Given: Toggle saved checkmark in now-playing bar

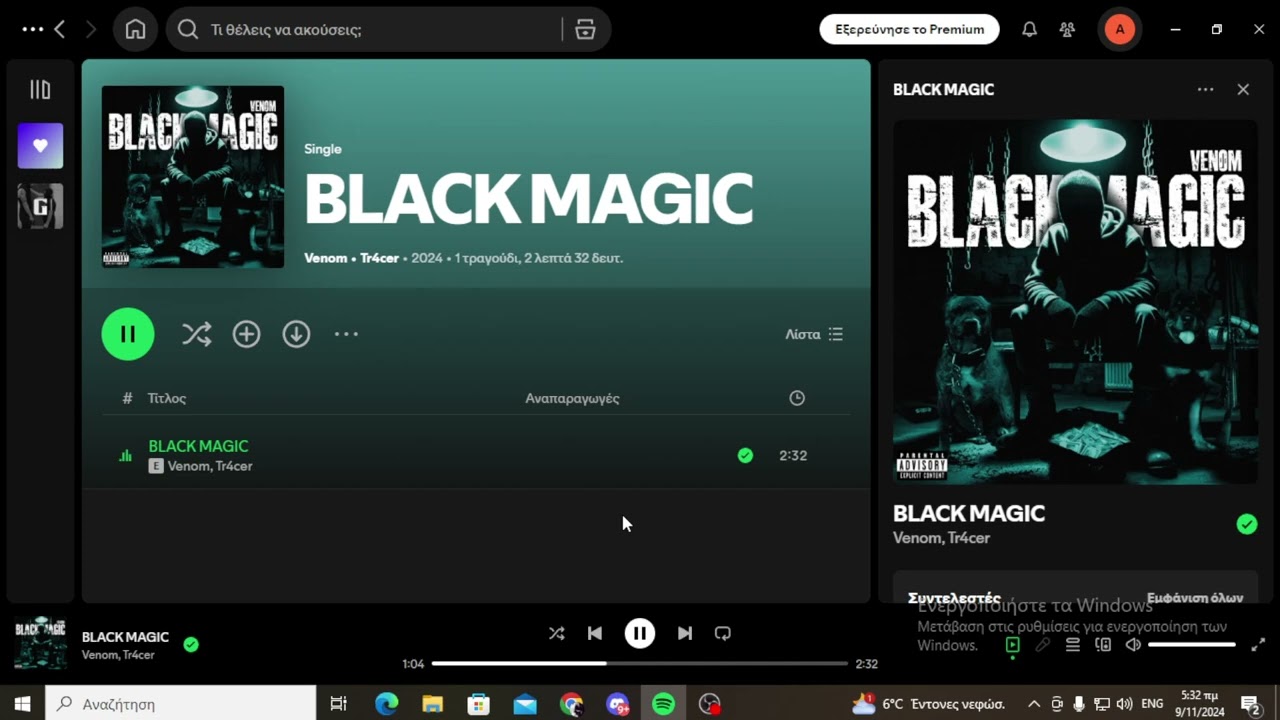Looking at the screenshot, I should pyautogui.click(x=191, y=645).
